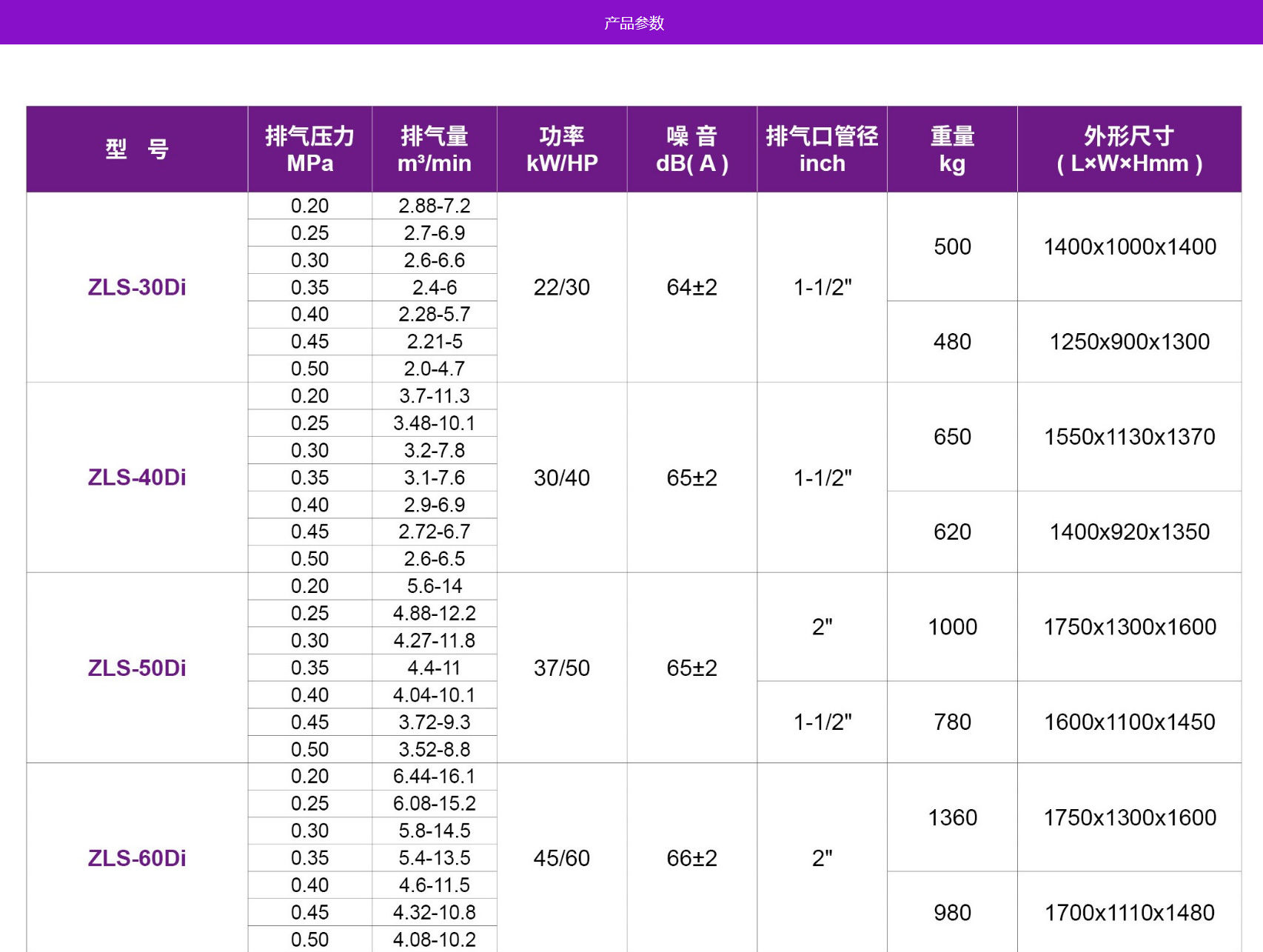This screenshot has height=952, width=1263.
Task: Click the 2.88-7.2 air flow cell
Action: (x=435, y=206)
